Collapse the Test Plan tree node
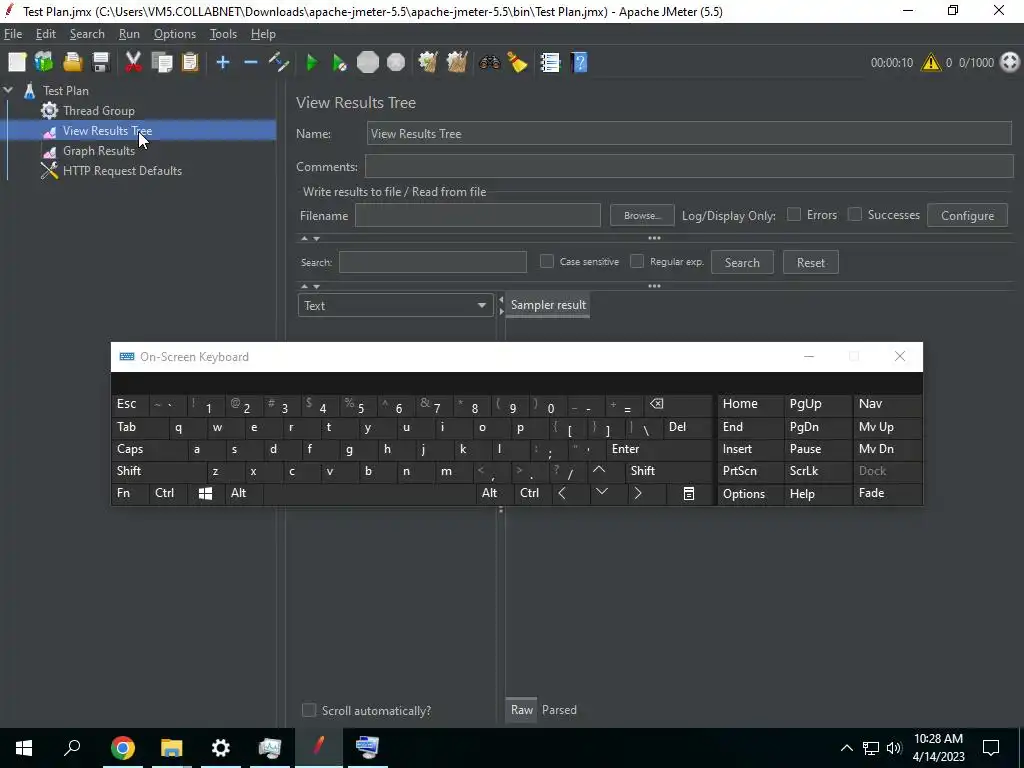The height and width of the screenshot is (768, 1024). click(x=8, y=90)
